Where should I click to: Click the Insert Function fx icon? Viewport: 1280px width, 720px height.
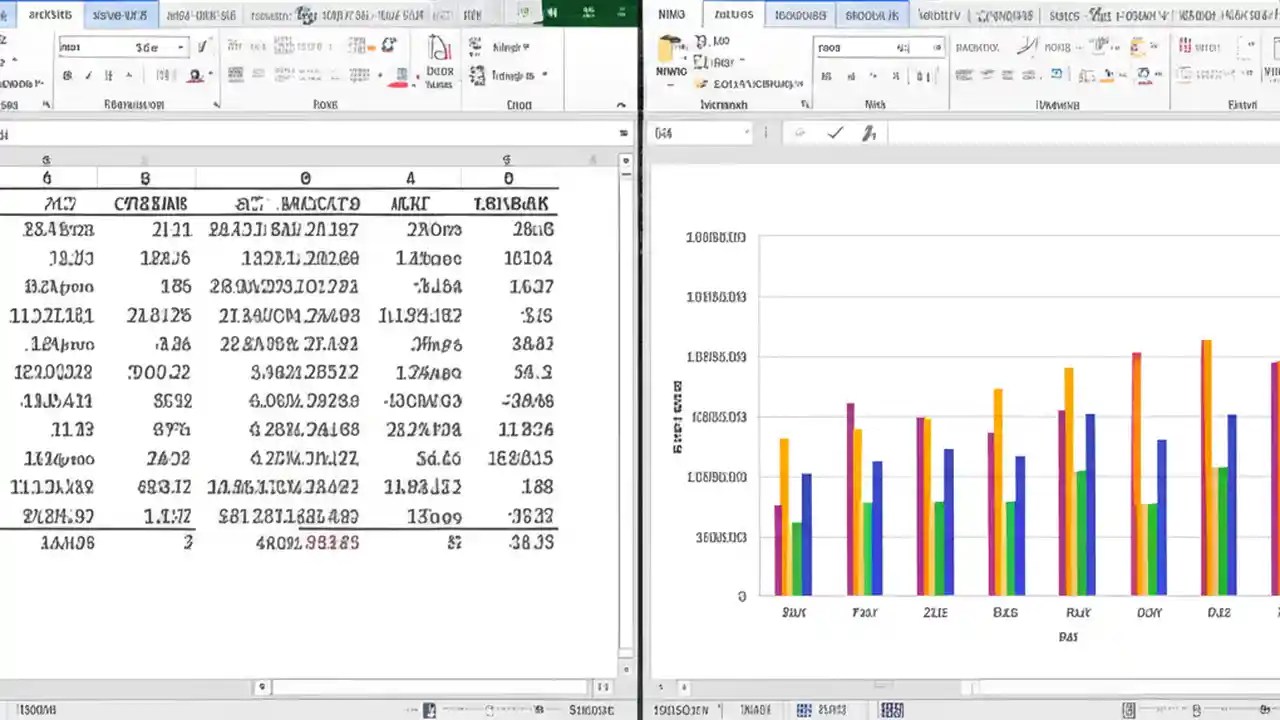869,132
